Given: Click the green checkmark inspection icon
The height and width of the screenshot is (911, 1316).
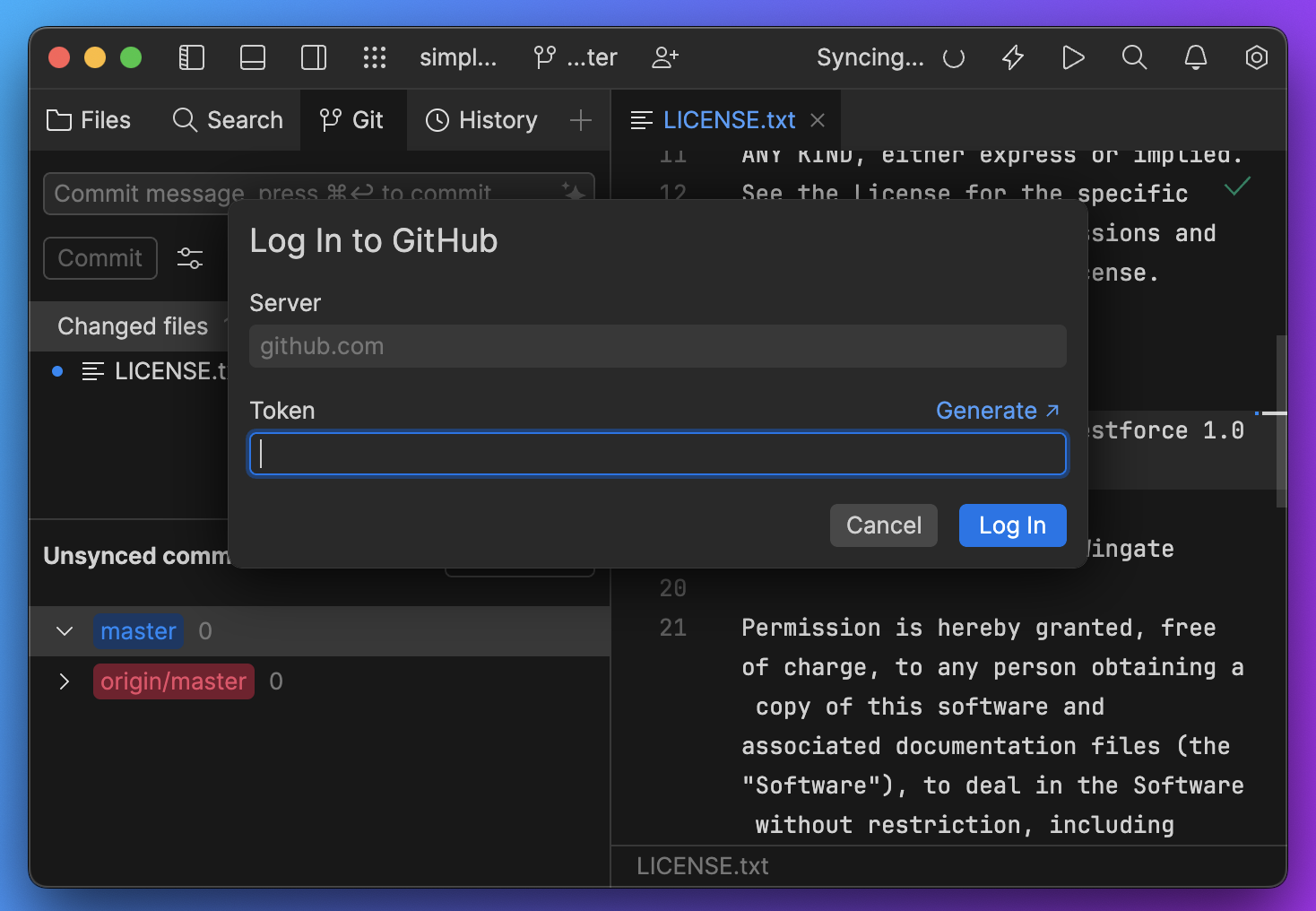Looking at the screenshot, I should pos(1237,187).
